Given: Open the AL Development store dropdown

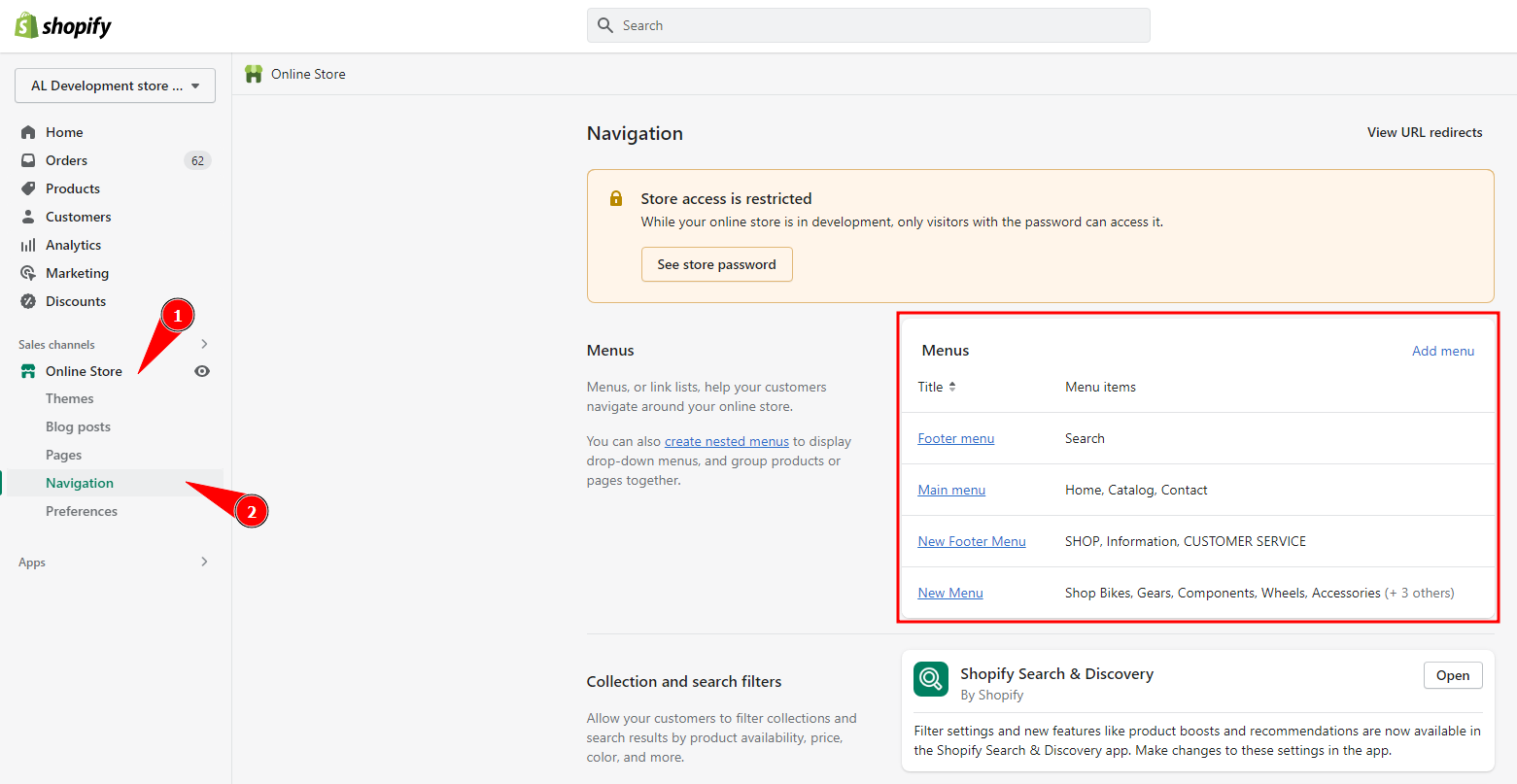Looking at the screenshot, I should point(114,85).
